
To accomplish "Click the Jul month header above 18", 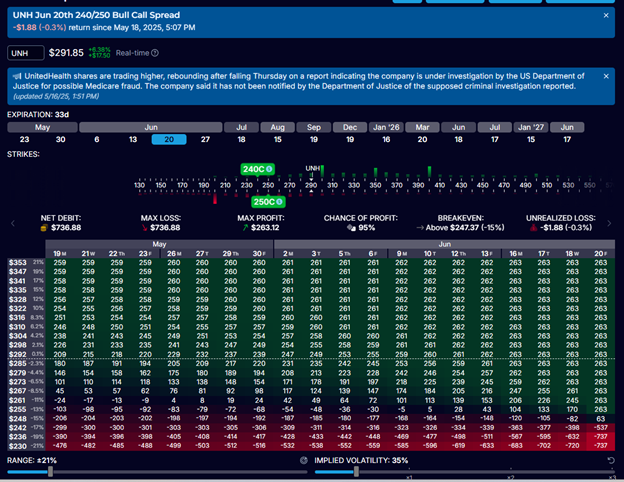I will (x=242, y=127).
